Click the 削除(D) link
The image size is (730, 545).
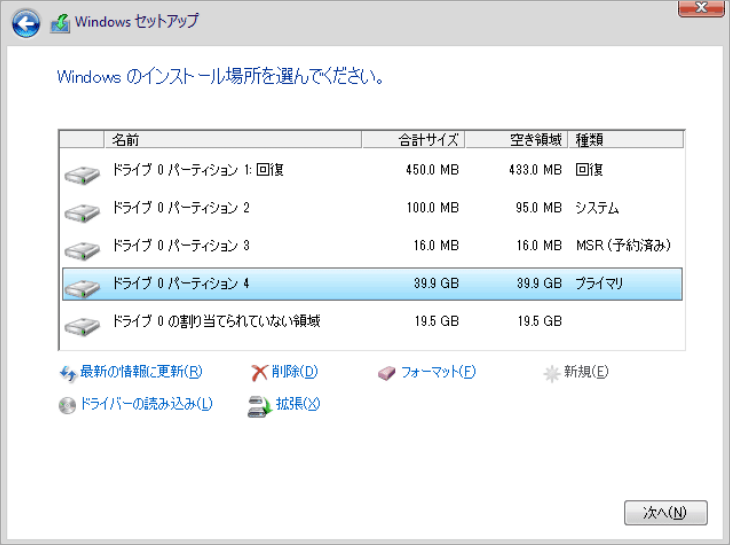click(294, 372)
